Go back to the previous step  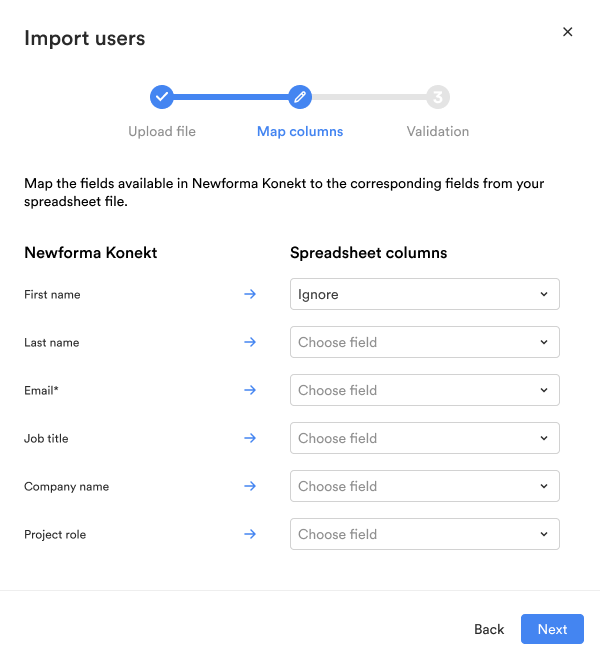tap(489, 629)
